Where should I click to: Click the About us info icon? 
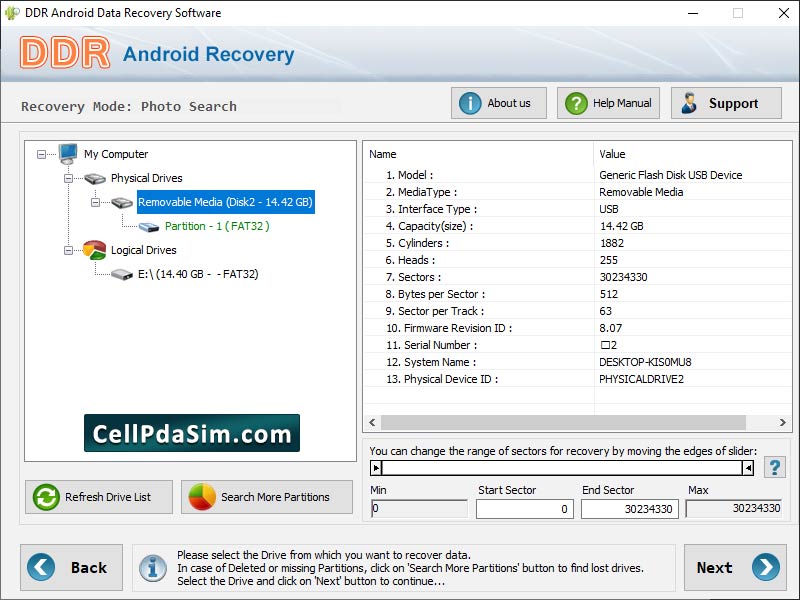468,102
